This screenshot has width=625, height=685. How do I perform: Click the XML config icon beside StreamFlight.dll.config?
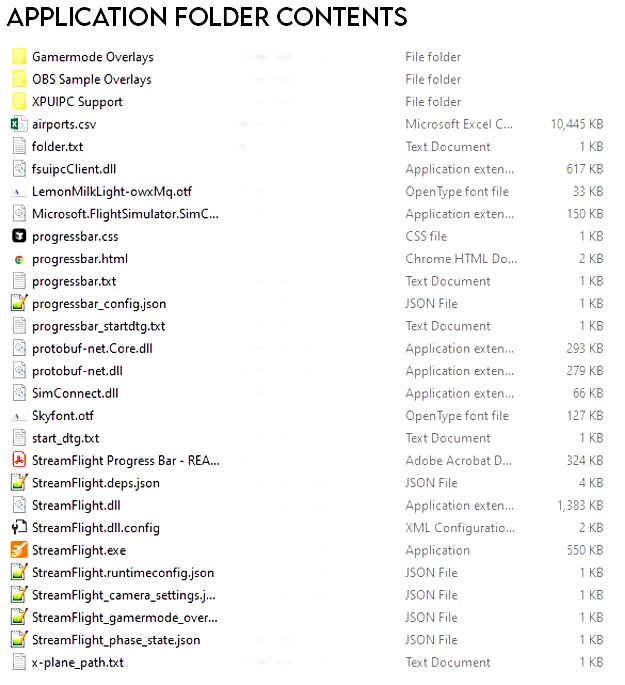click(x=19, y=527)
